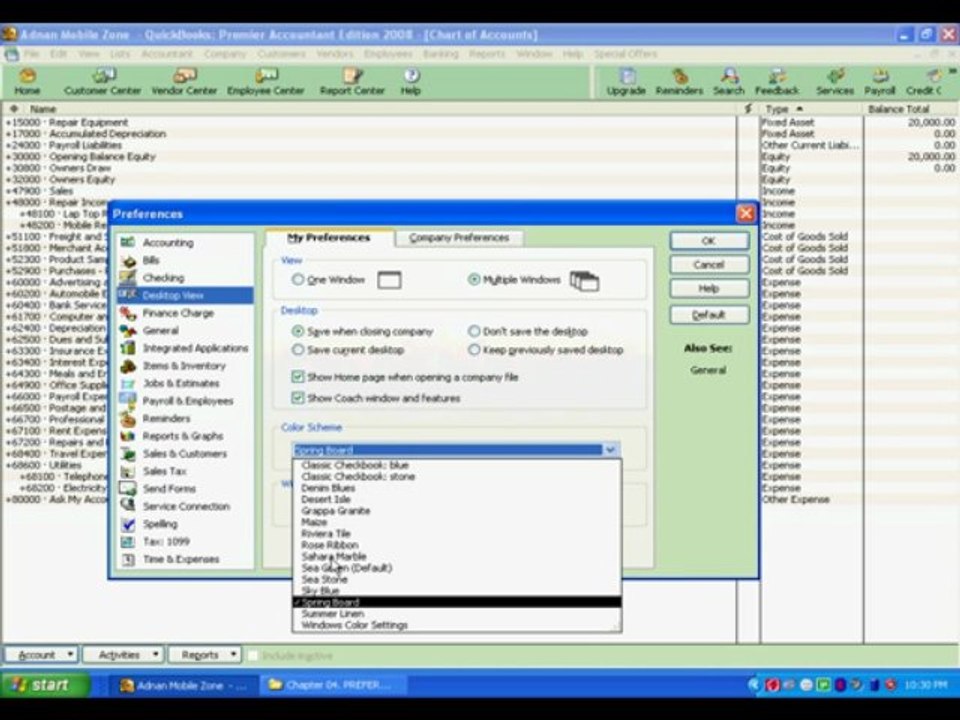Follow the General link under Also See
The width and height of the screenshot is (960, 720).
pyautogui.click(x=708, y=370)
